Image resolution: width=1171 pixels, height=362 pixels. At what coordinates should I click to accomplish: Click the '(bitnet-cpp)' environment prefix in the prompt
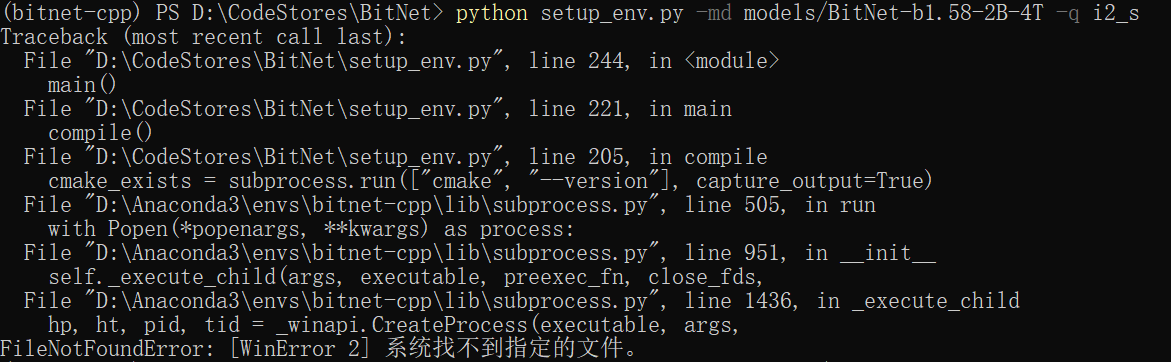tap(72, 13)
